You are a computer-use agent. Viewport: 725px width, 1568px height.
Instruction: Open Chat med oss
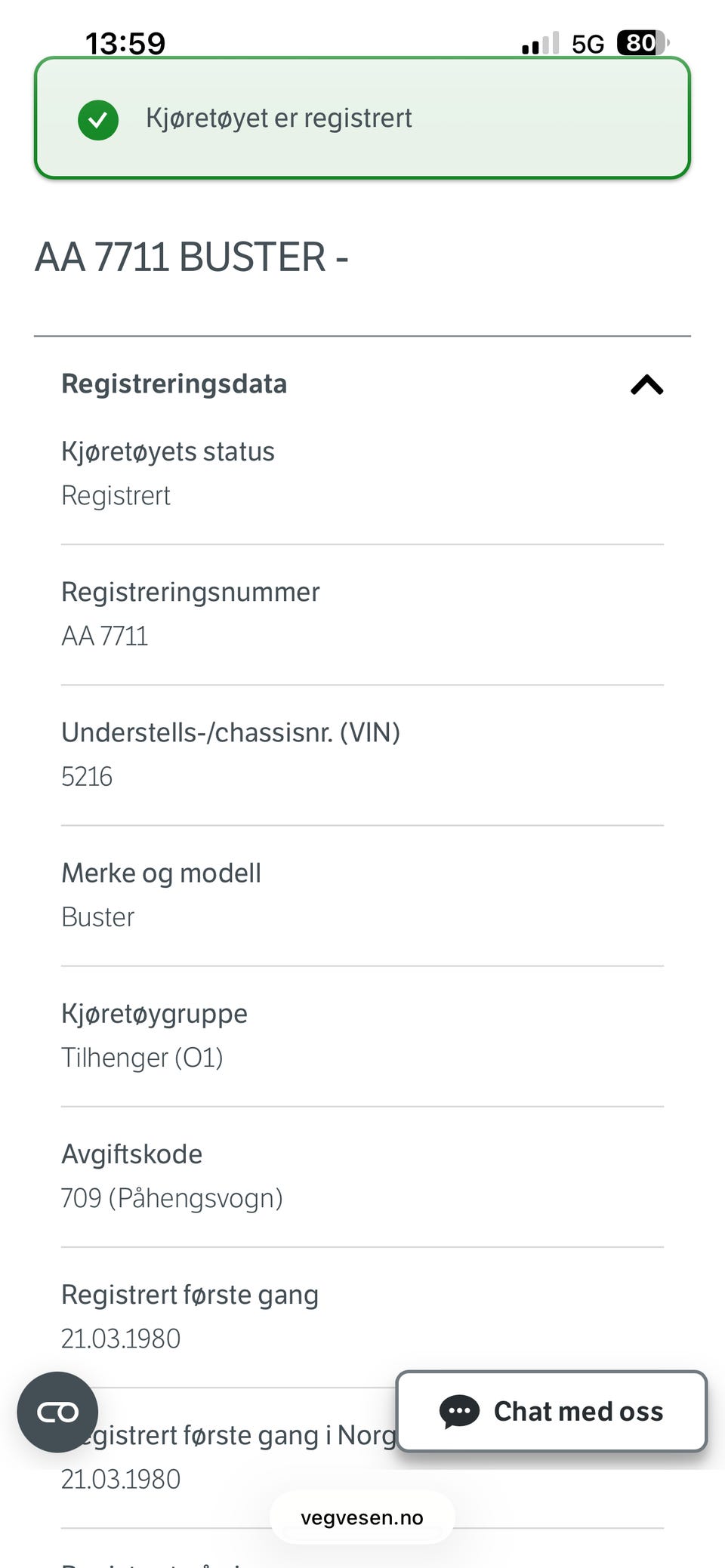click(x=552, y=1411)
